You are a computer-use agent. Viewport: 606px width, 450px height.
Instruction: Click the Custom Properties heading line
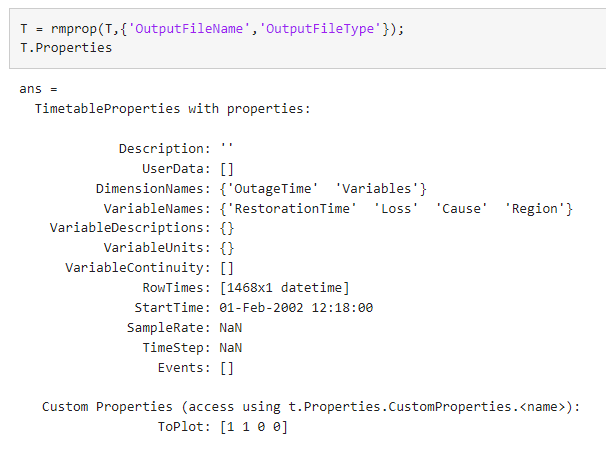[x=311, y=407]
